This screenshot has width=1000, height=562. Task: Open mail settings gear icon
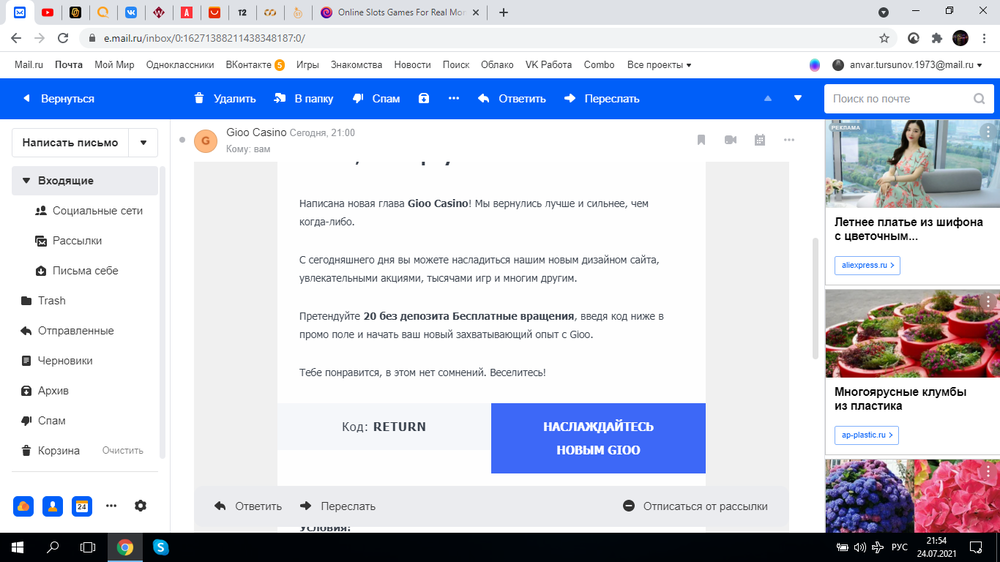click(140, 506)
